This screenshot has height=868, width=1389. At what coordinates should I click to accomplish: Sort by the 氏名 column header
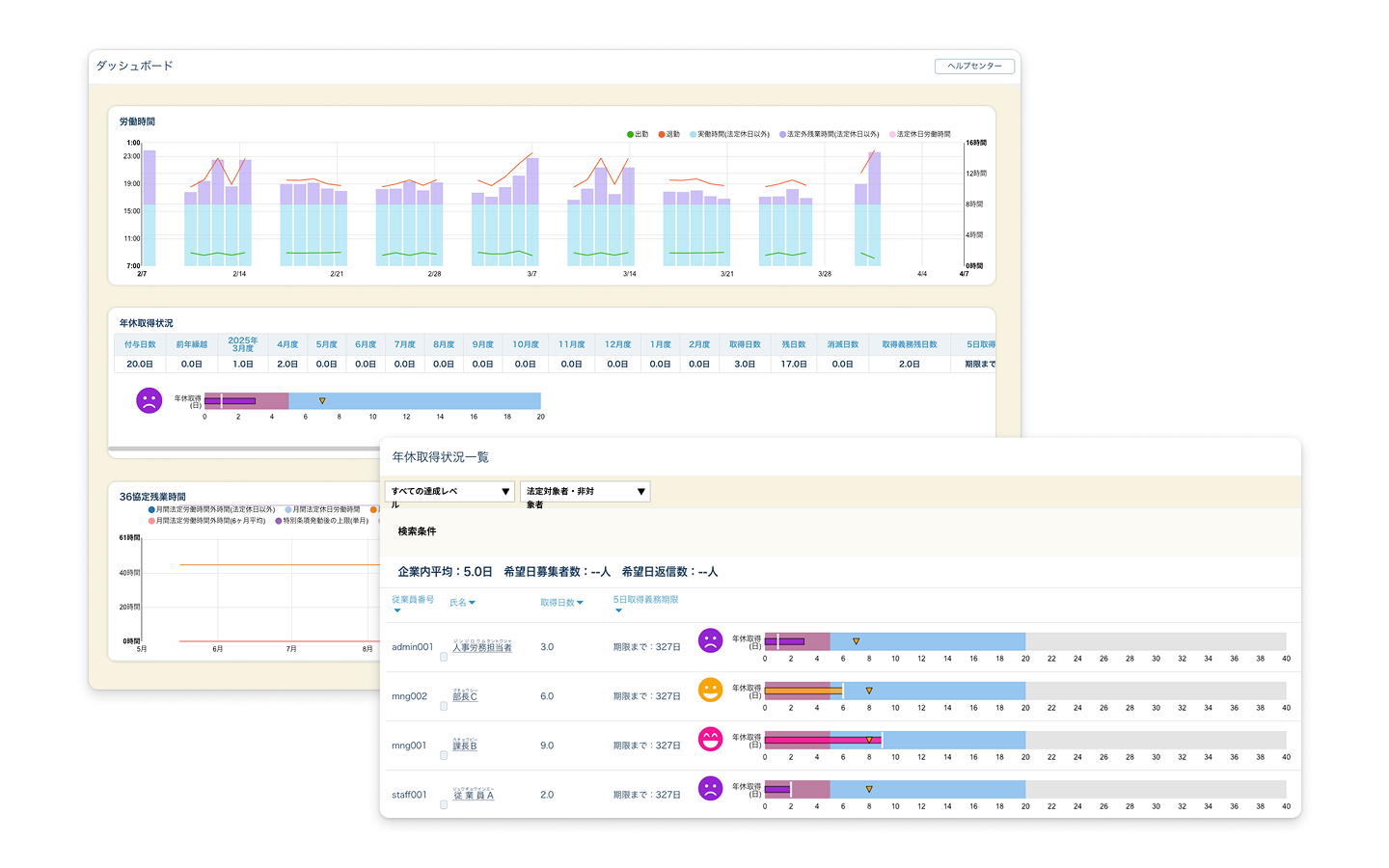[462, 603]
